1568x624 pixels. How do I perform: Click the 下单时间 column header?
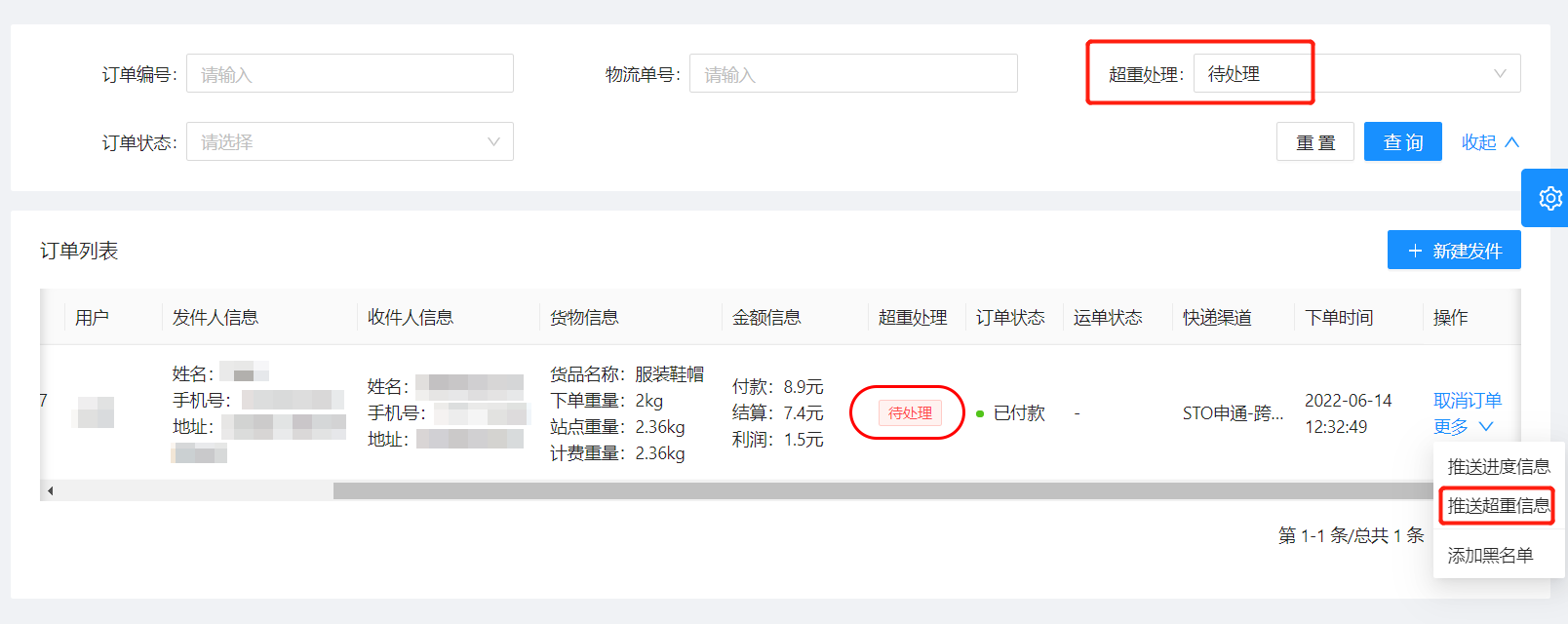(x=1339, y=318)
